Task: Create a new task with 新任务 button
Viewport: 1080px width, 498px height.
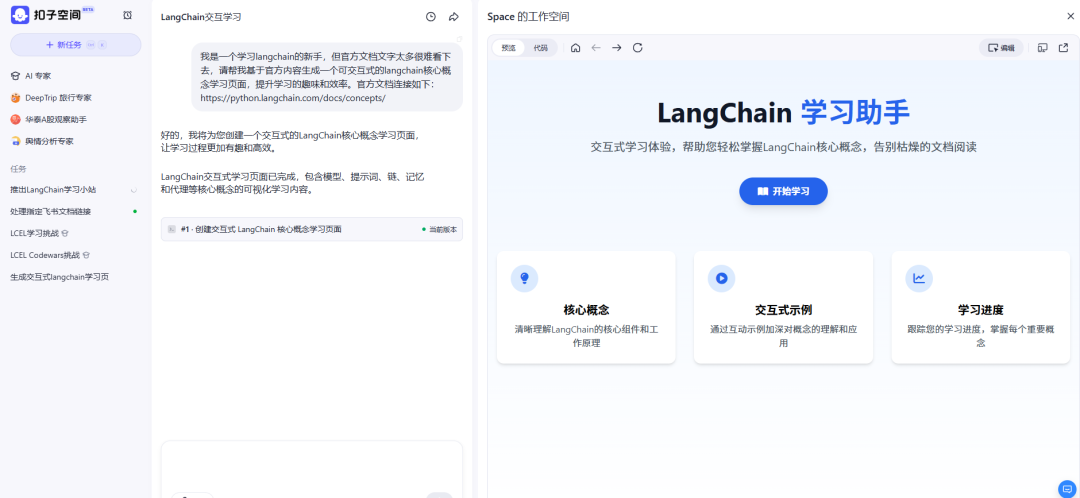Action: coord(76,45)
